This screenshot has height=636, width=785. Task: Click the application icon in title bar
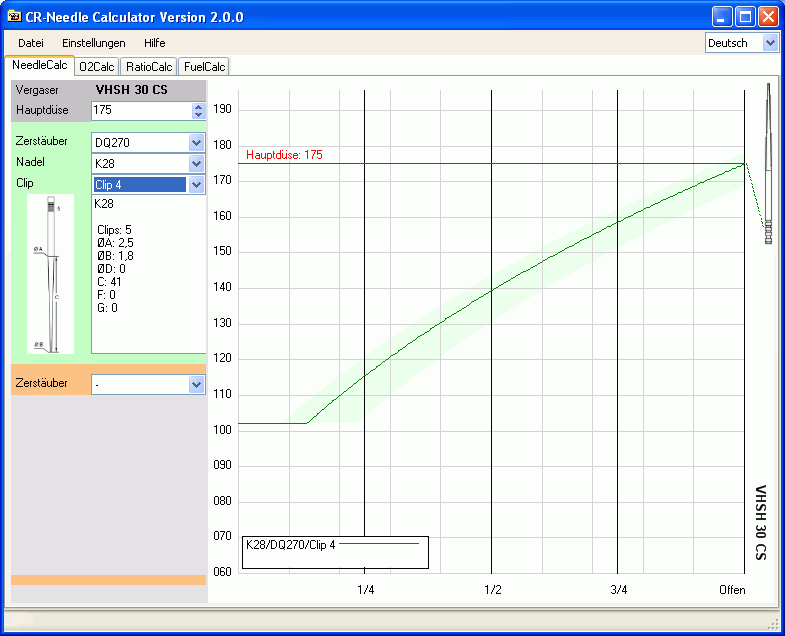point(14,17)
